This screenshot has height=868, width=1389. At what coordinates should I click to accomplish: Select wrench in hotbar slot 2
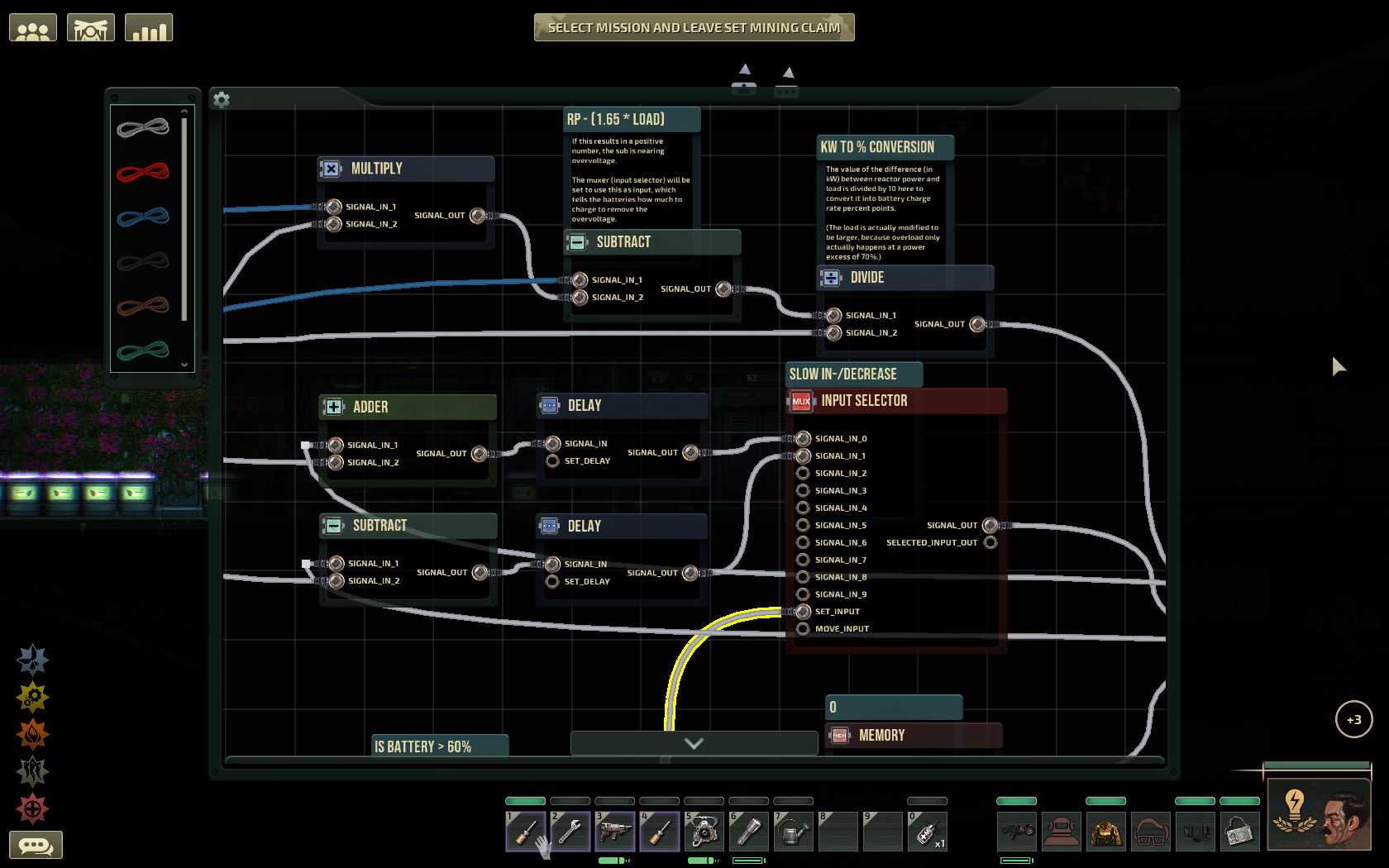pos(570,831)
